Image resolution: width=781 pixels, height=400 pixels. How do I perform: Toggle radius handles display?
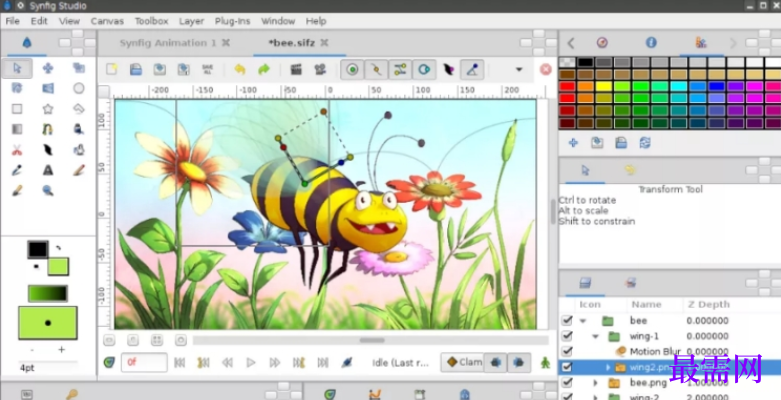tap(424, 69)
